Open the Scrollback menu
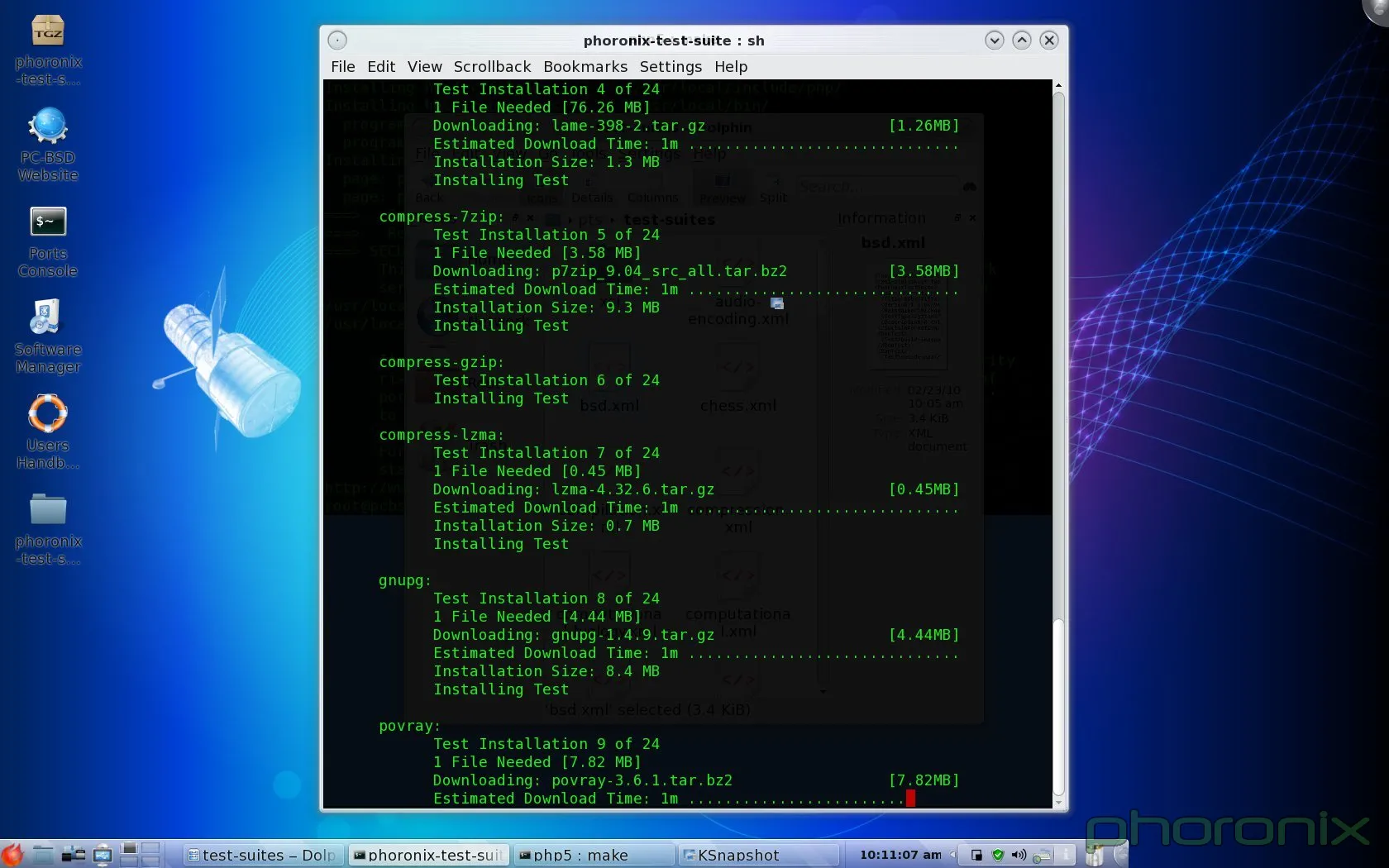 point(492,66)
